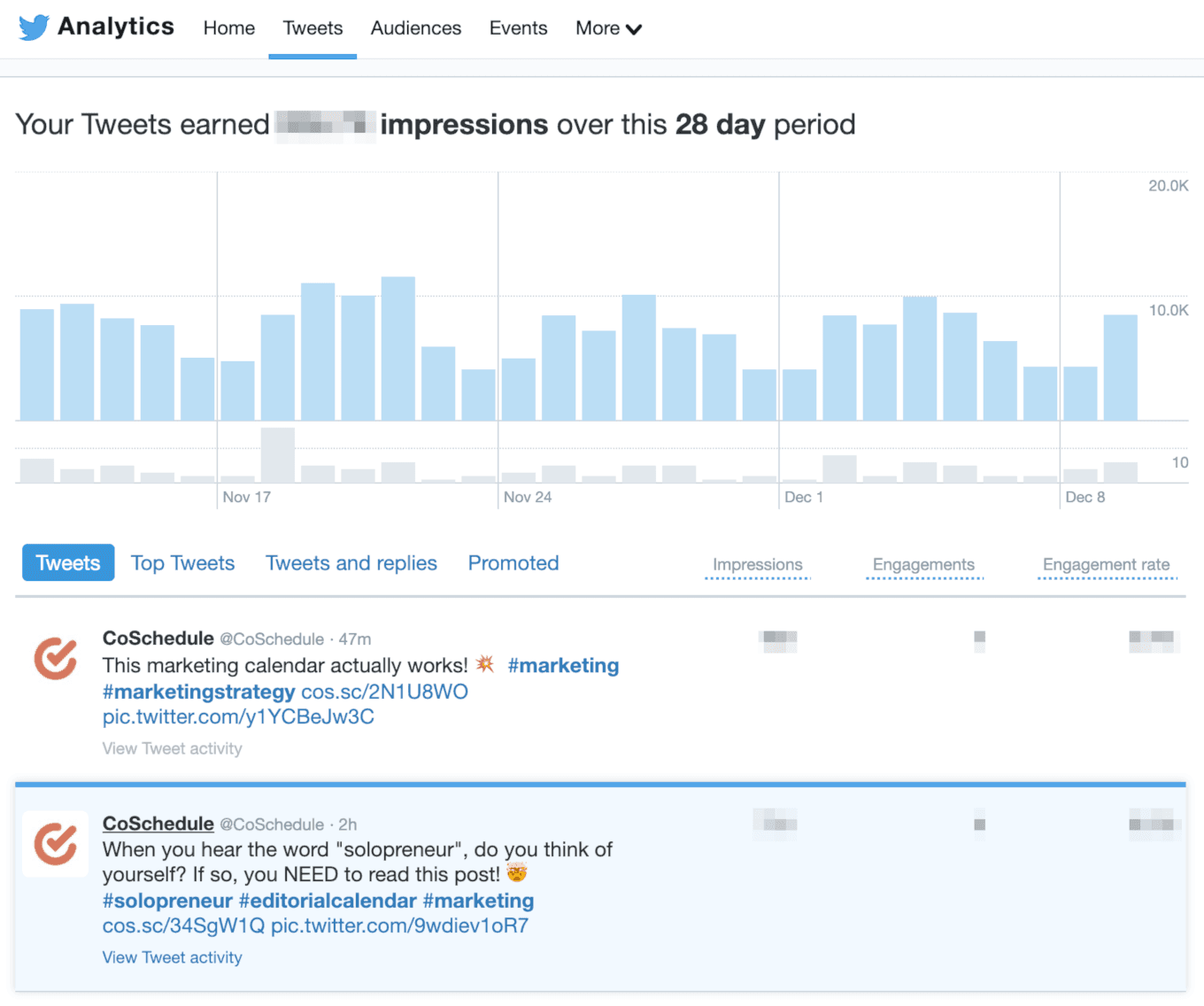Click the Twitter bird logo
1204x1006 pixels.
tap(34, 27)
